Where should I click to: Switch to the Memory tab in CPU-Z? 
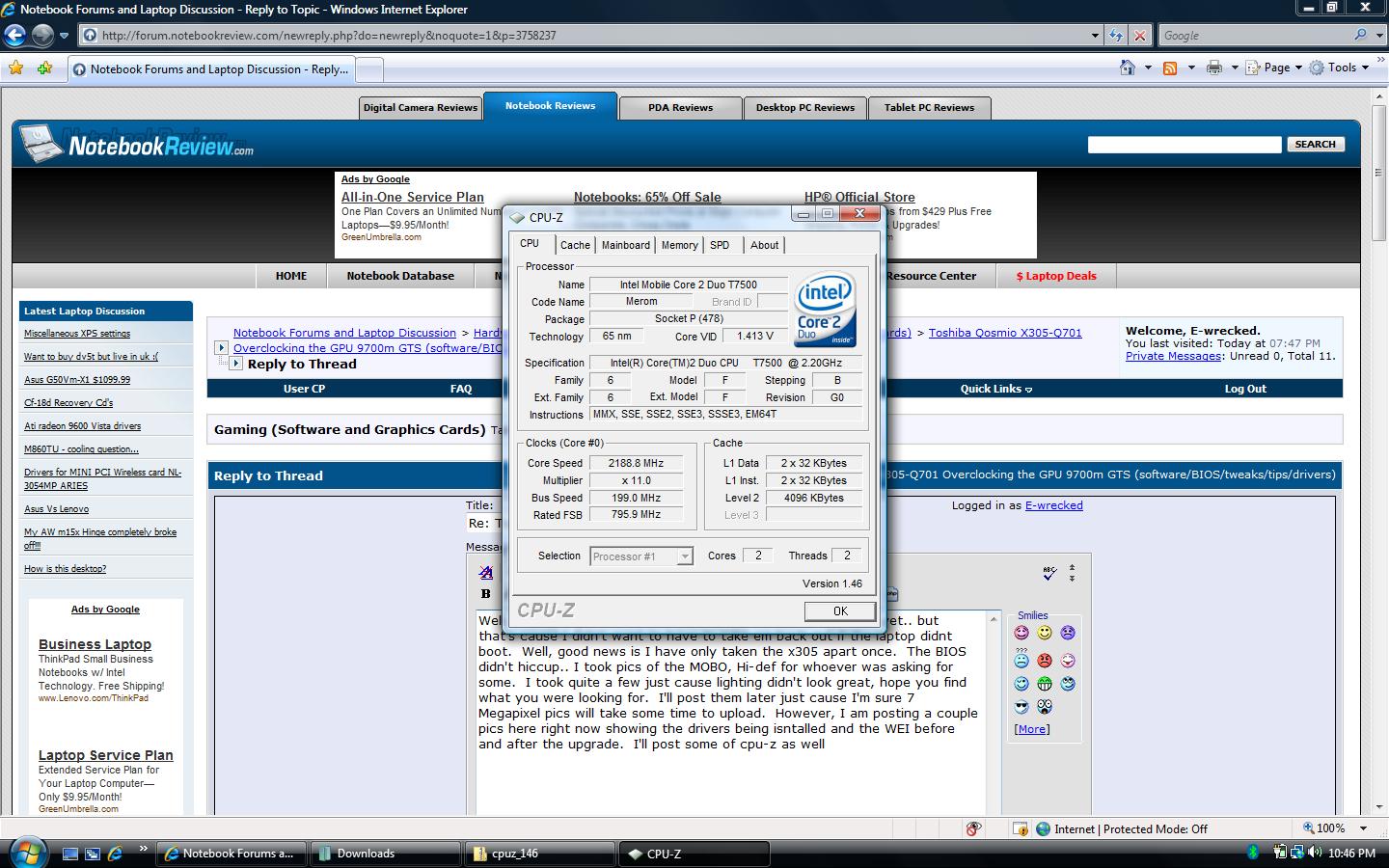679,245
